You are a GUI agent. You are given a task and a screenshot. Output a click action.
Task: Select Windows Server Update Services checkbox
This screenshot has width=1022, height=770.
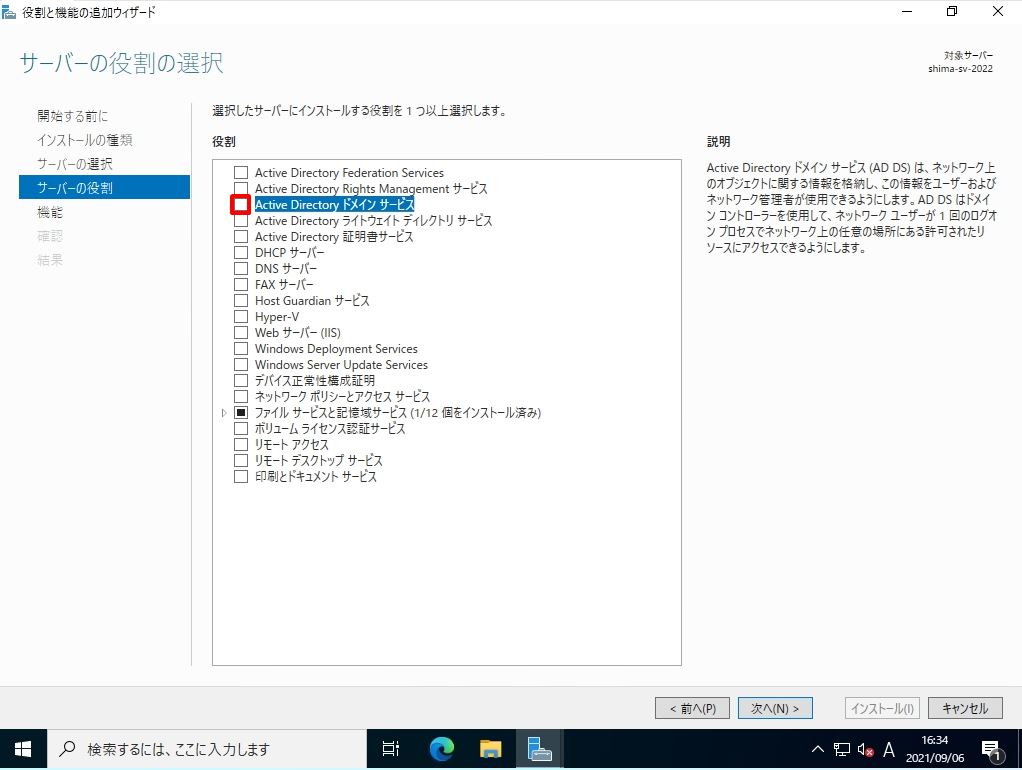[241, 364]
